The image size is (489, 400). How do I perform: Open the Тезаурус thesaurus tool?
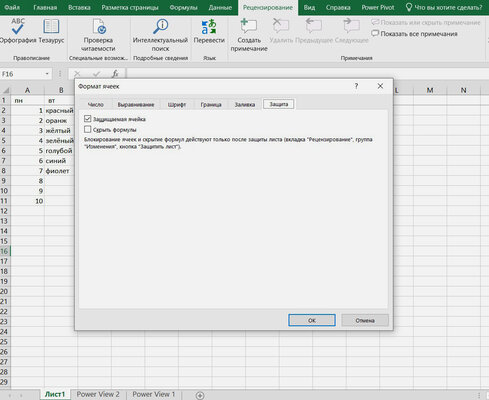pos(51,31)
